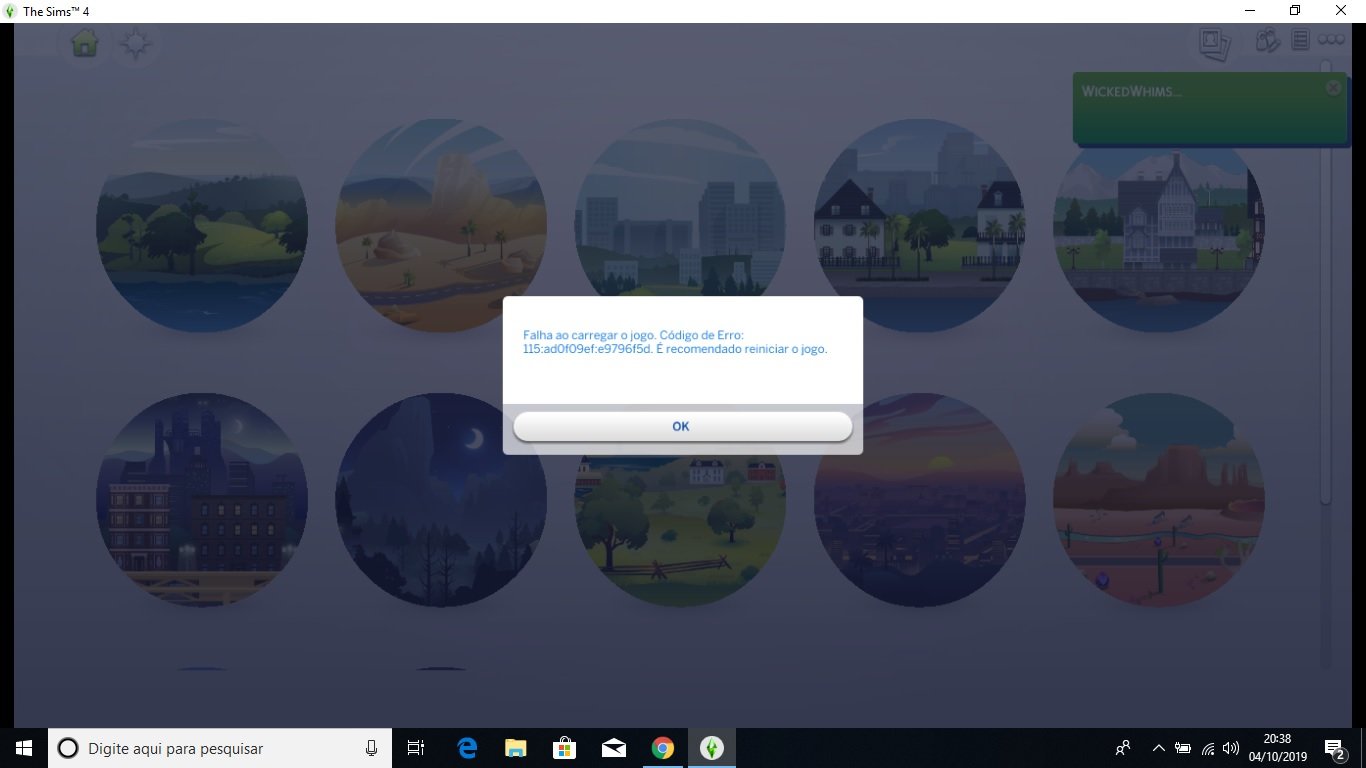
Task: Open the People icon in tray
Action: point(1123,748)
